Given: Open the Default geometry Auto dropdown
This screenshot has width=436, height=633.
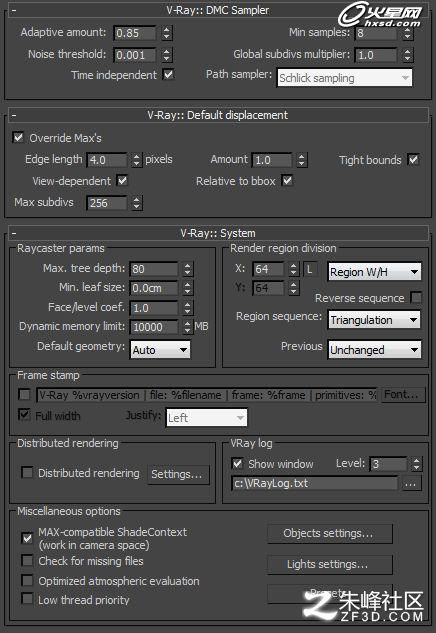Looking at the screenshot, I should coord(160,350).
